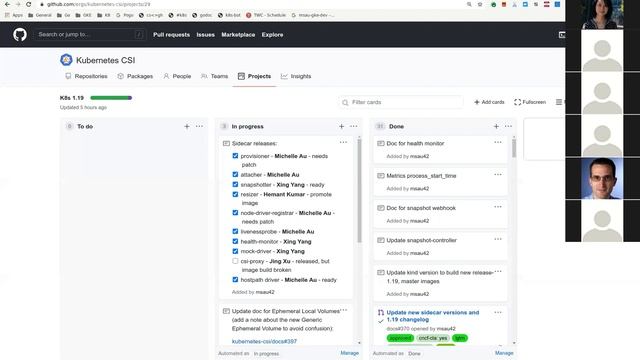640x360 pixels.
Task: Open Kubernetes CSI organization avatar
Action: pos(66,60)
